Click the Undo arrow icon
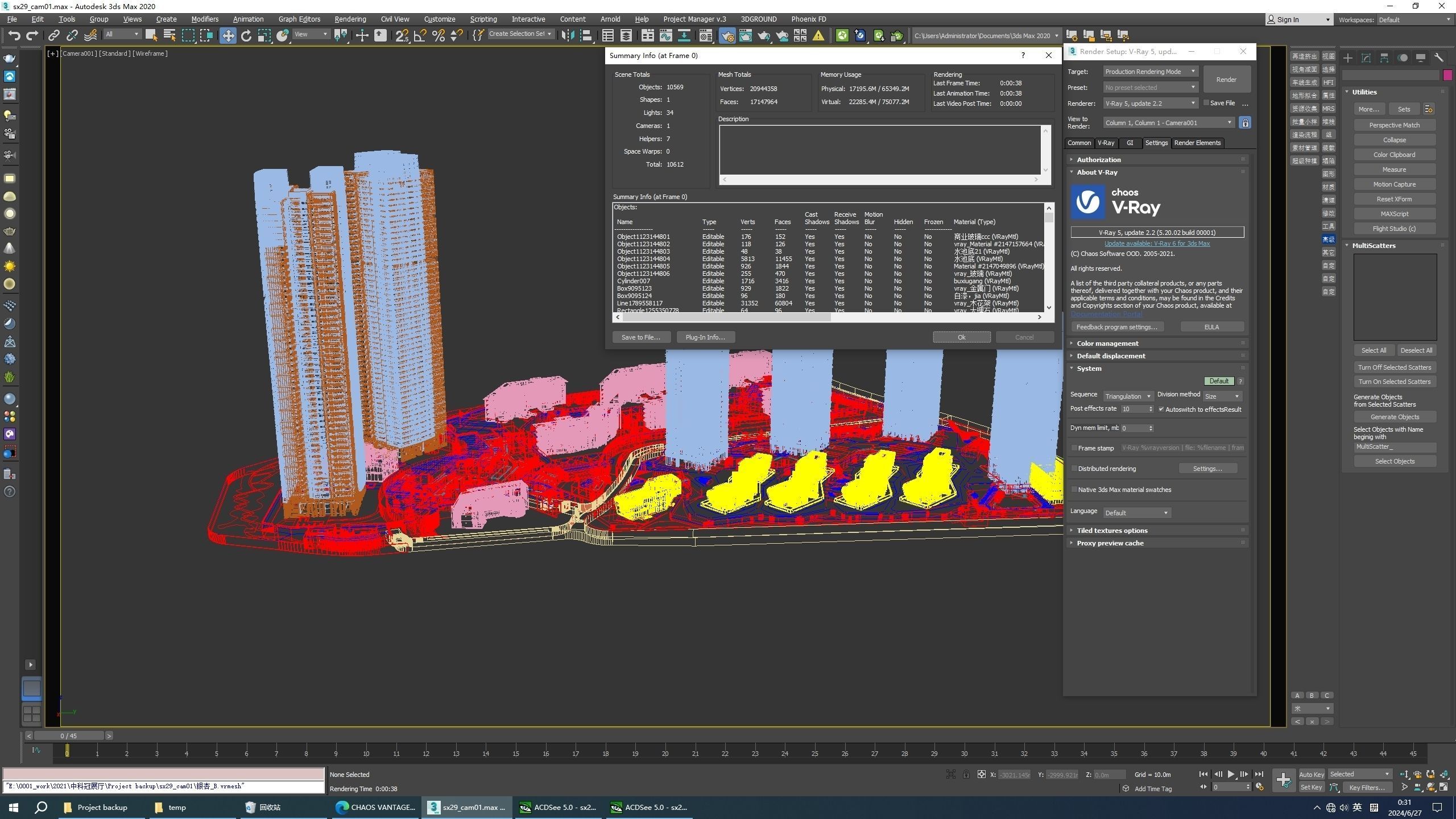Viewport: 1456px width, 819px height. [x=14, y=36]
